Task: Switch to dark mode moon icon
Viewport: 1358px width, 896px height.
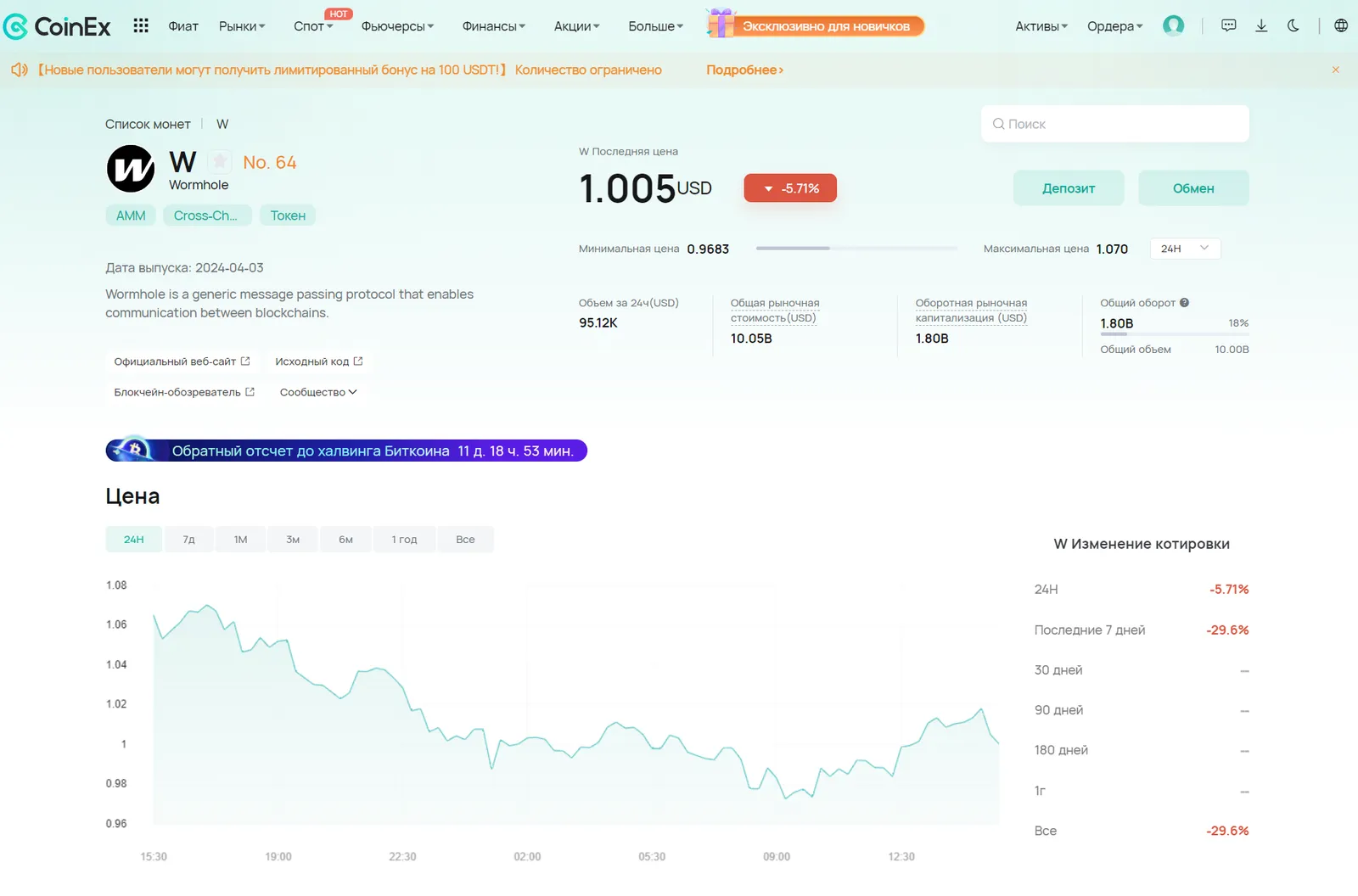Action: tap(1293, 25)
